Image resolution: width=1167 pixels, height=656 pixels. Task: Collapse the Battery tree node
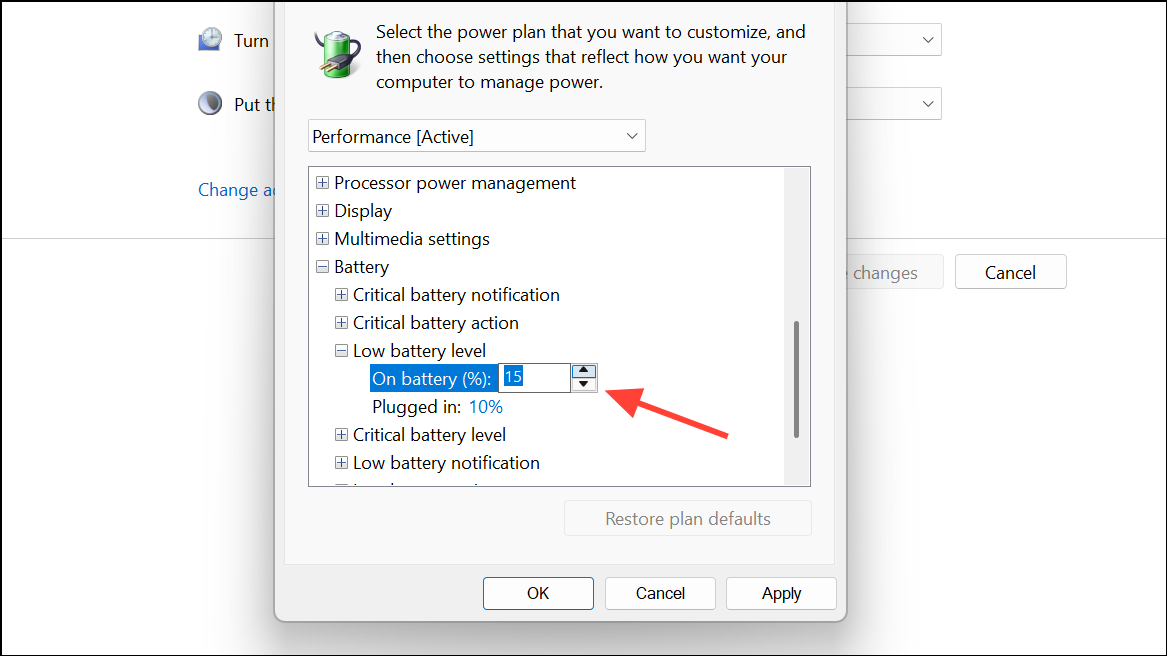click(x=322, y=267)
